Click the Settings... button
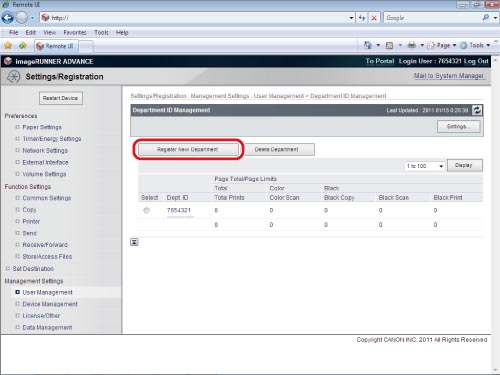 [459, 127]
